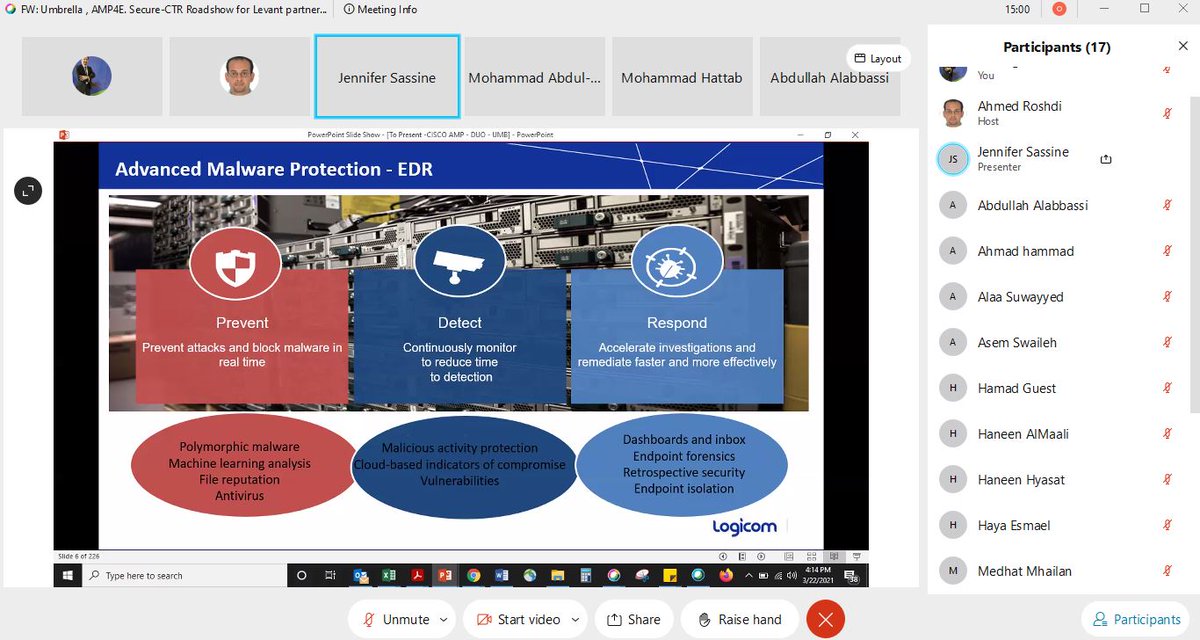The height and width of the screenshot is (640, 1200).
Task: Click Hamad Guest muted mic icon
Action: coord(1167,388)
